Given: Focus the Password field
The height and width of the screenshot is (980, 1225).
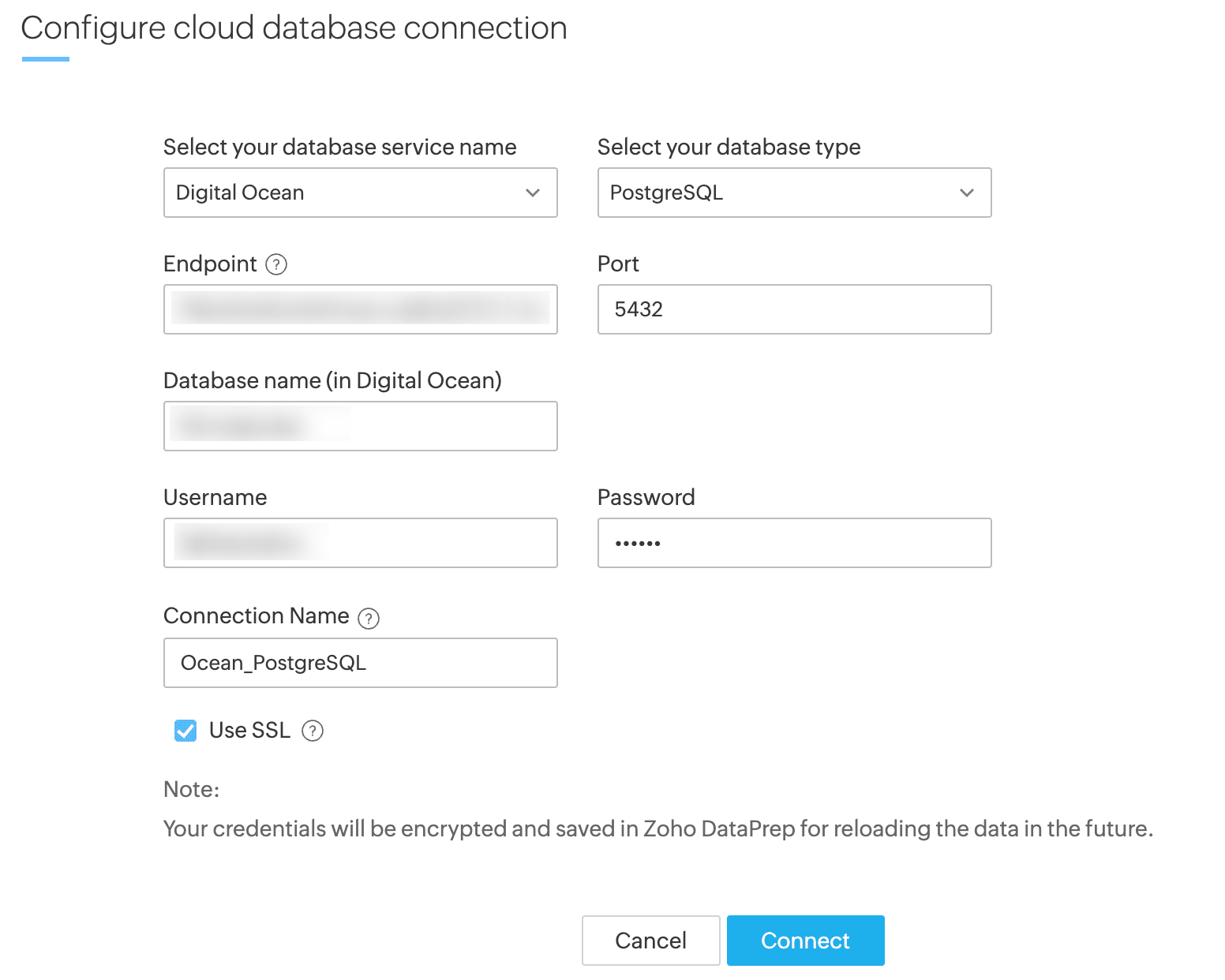Looking at the screenshot, I should [x=794, y=543].
